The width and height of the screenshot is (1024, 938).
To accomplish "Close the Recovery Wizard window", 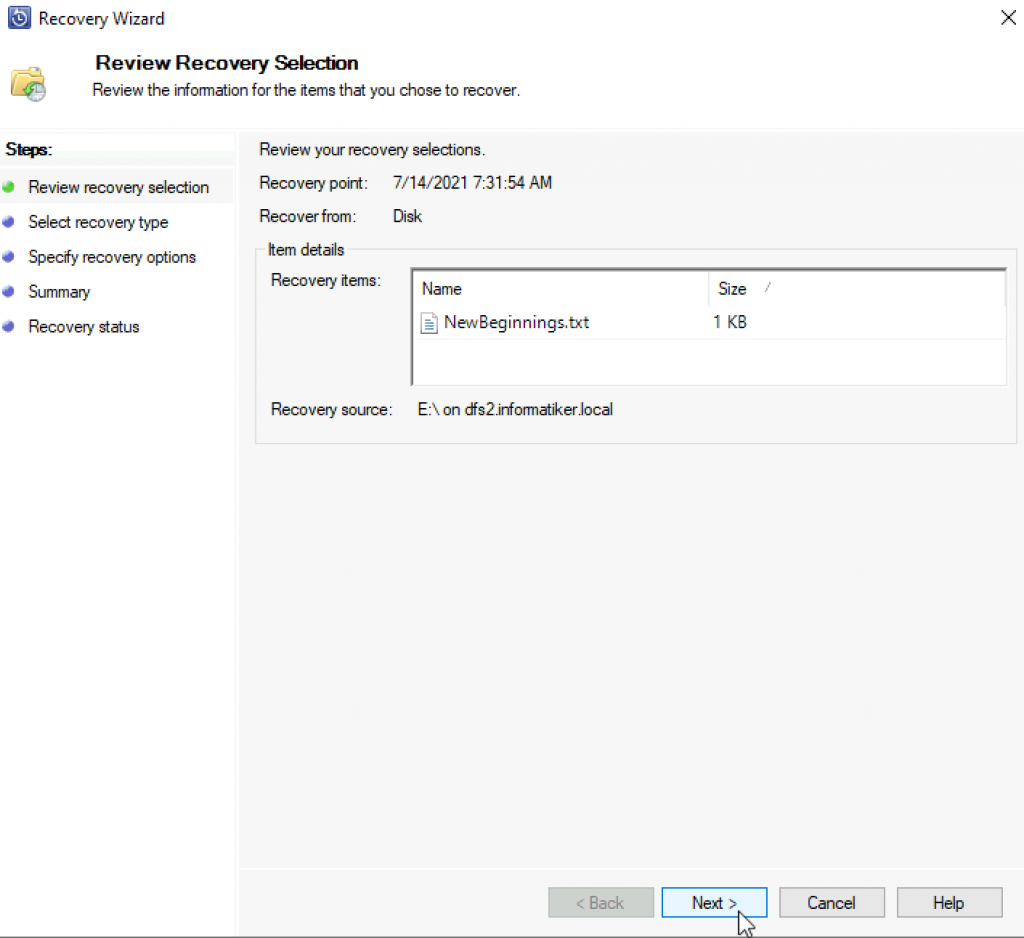I will click(x=1008, y=18).
